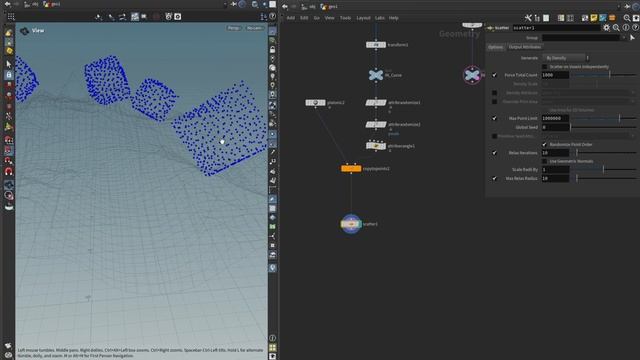Open the Generate By Density dropdown

tap(566, 58)
